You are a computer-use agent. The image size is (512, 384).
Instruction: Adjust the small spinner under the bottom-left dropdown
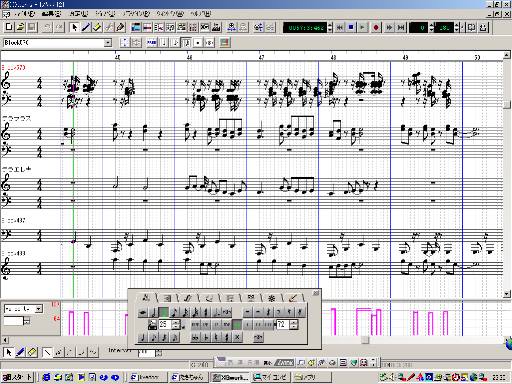pos(26,321)
